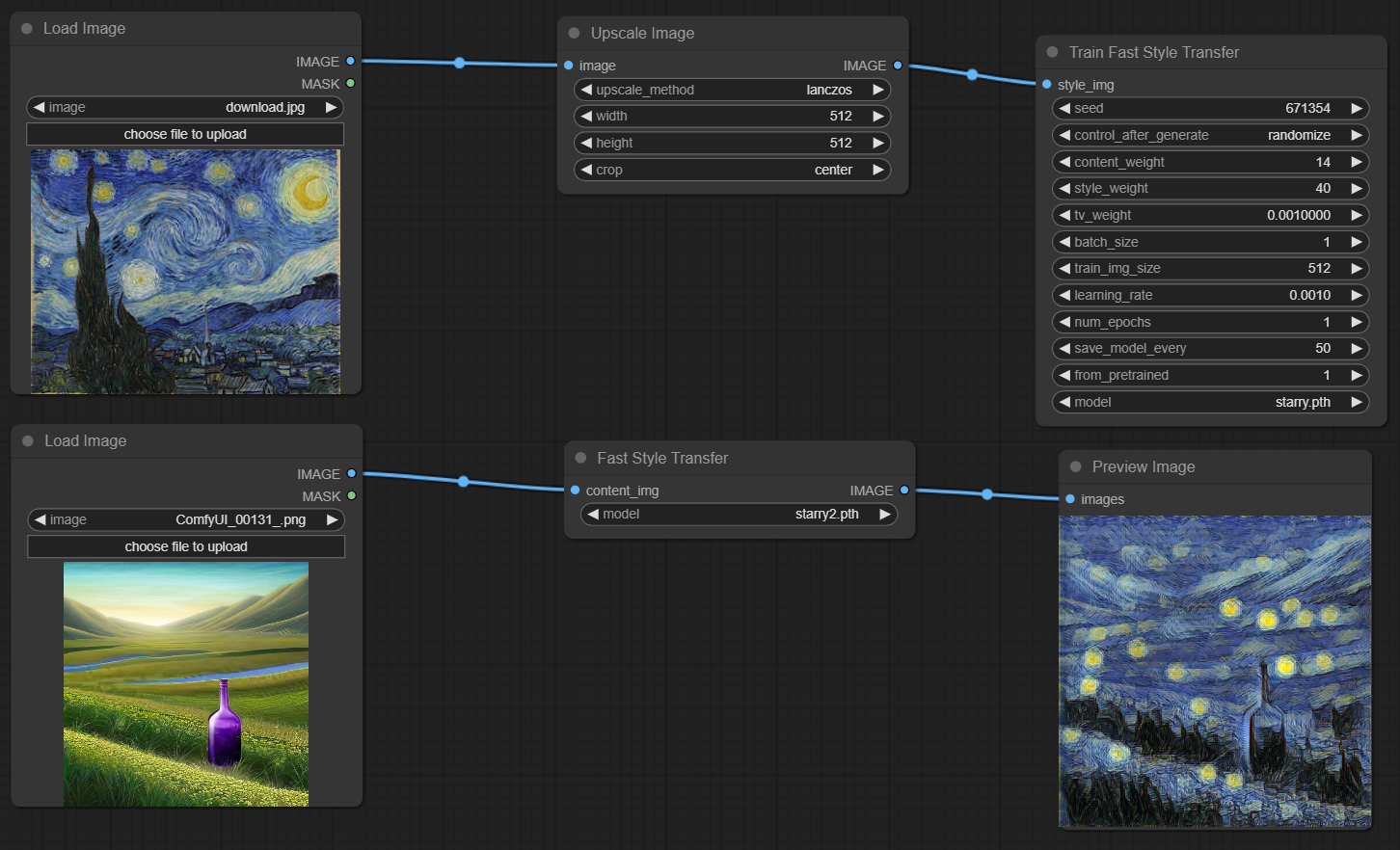
Task: Open the crop center selector
Action: tap(732, 170)
